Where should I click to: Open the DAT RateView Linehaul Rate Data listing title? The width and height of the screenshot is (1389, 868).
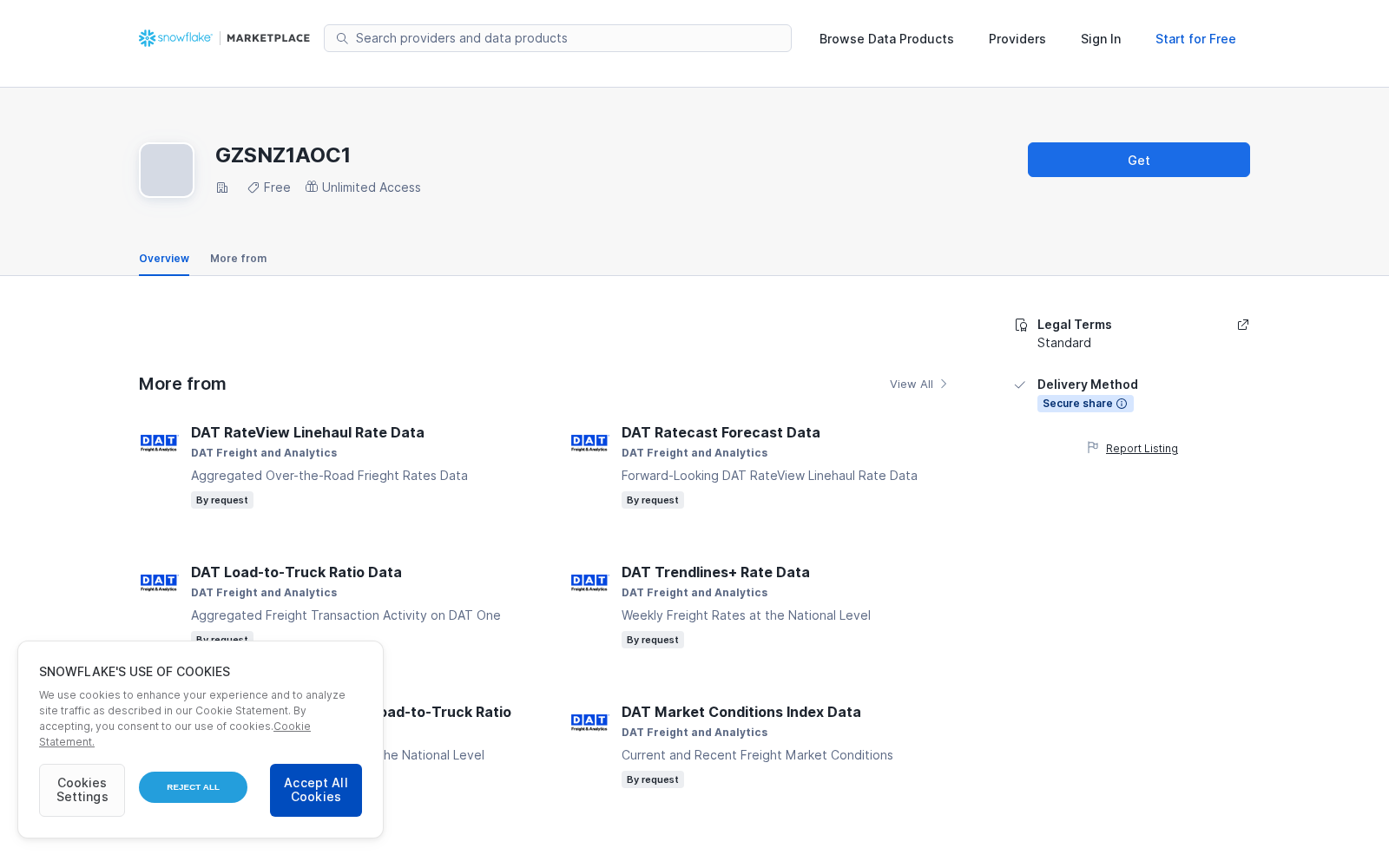click(x=307, y=432)
